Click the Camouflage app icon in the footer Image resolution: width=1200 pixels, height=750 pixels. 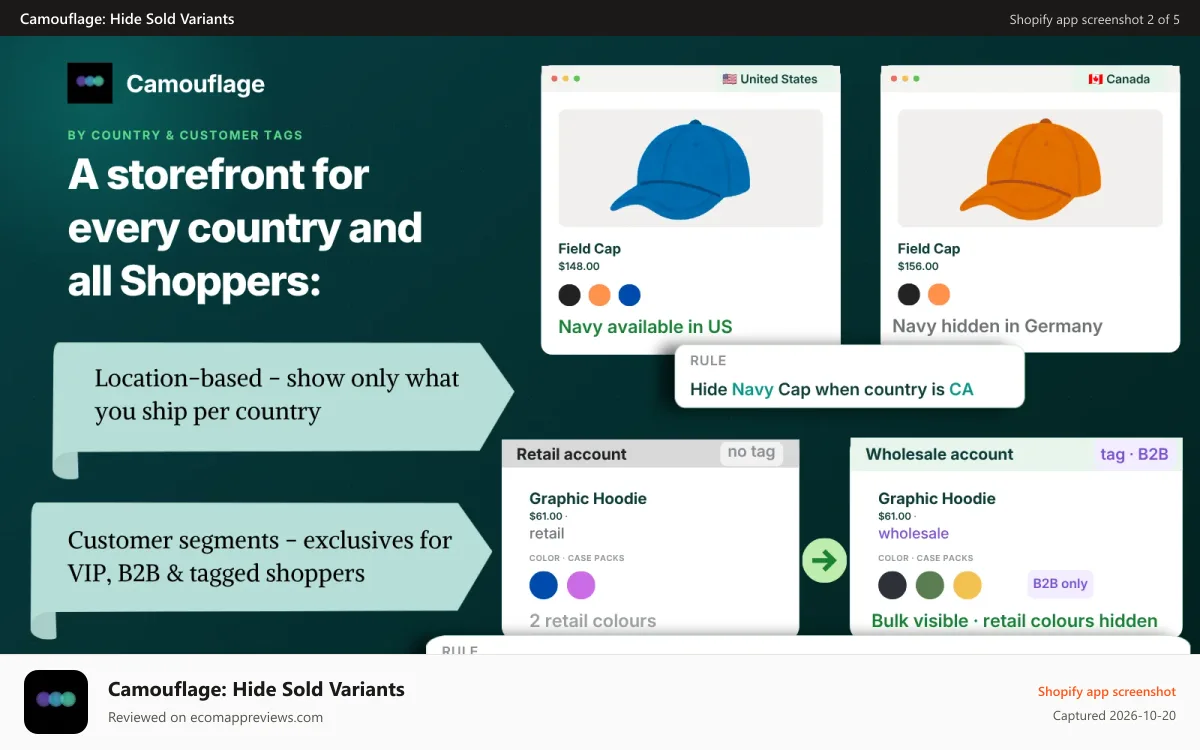pyautogui.click(x=56, y=702)
